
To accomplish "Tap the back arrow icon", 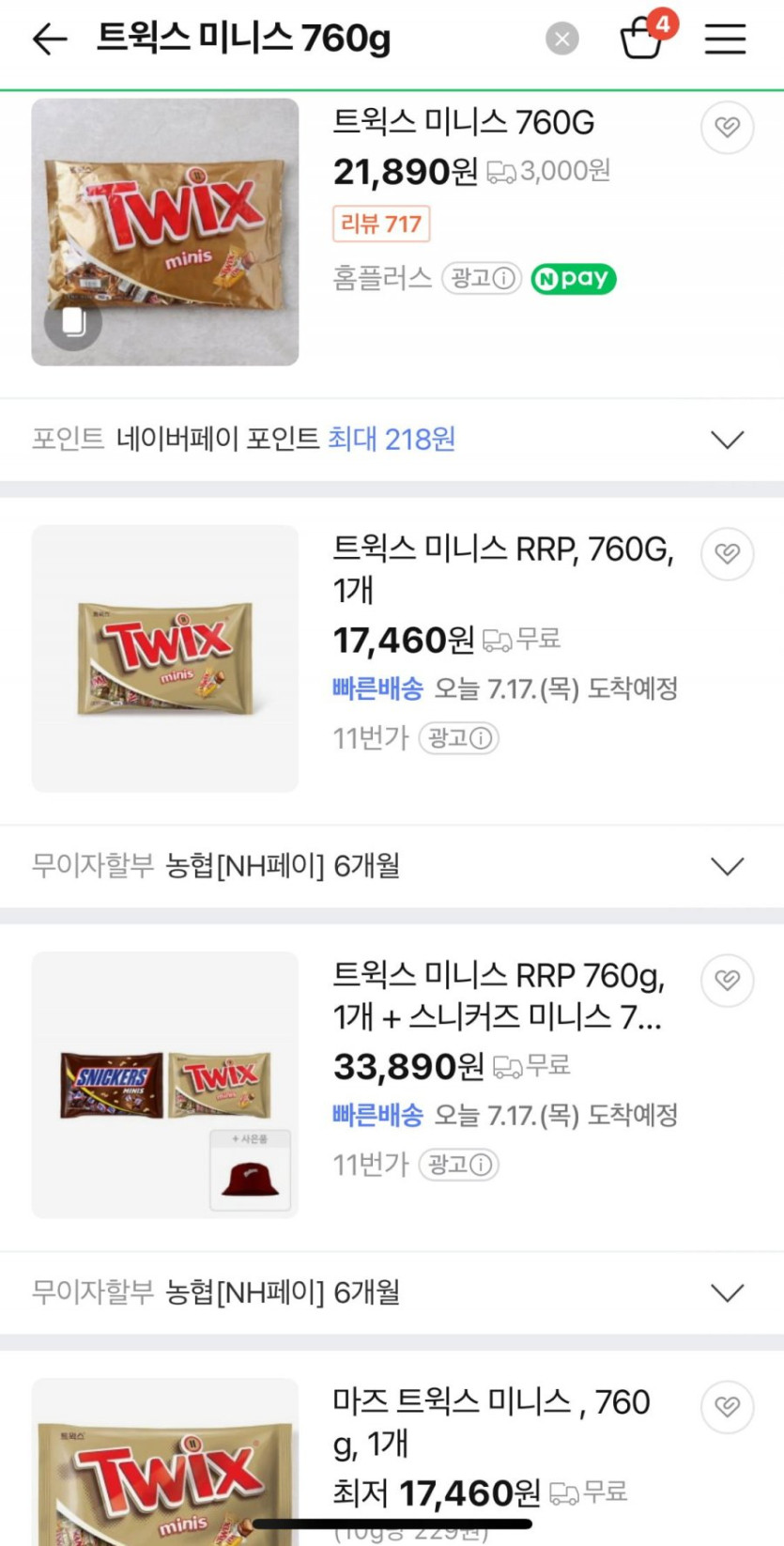I will pos(50,39).
